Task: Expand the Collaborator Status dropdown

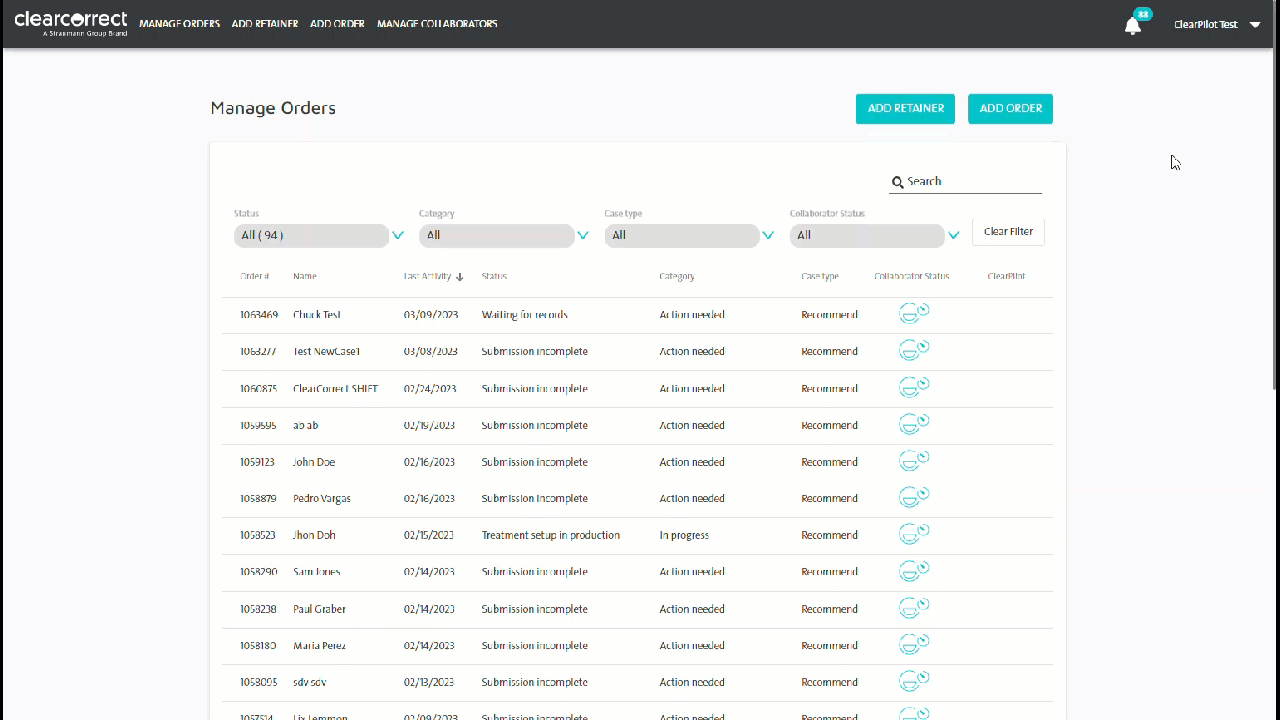Action: (x=954, y=236)
